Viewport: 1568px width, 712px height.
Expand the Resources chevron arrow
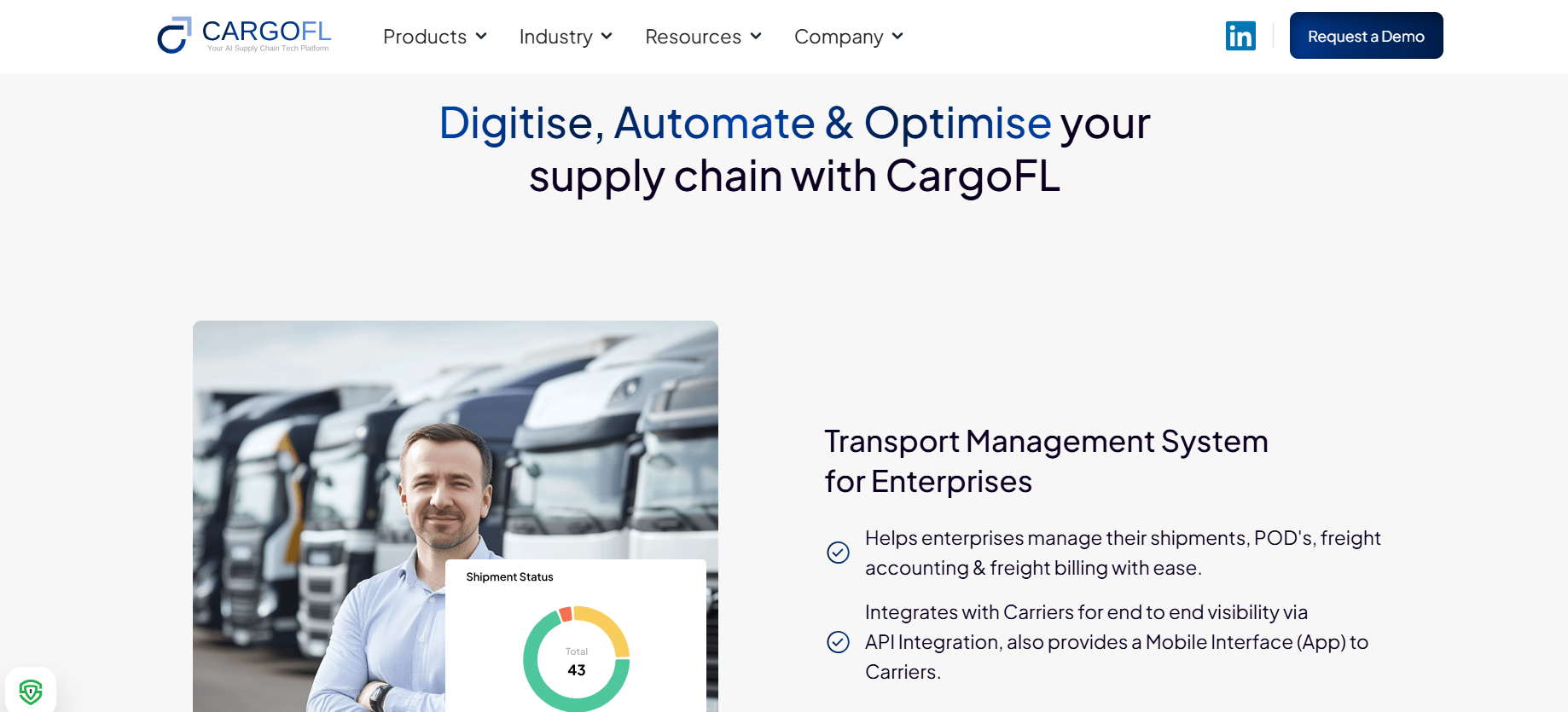(756, 36)
